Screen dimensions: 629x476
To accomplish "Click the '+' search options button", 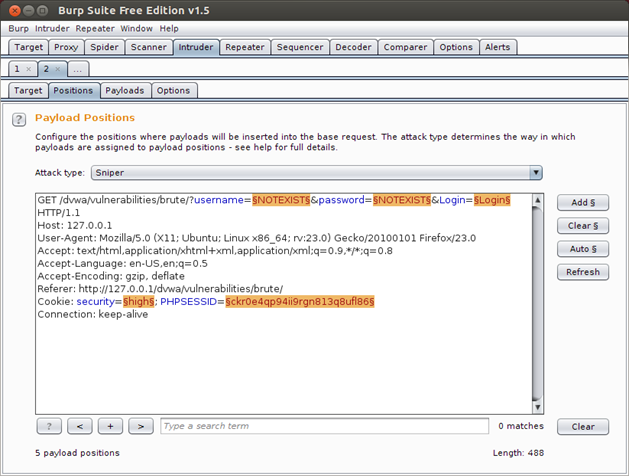I will tap(110, 426).
